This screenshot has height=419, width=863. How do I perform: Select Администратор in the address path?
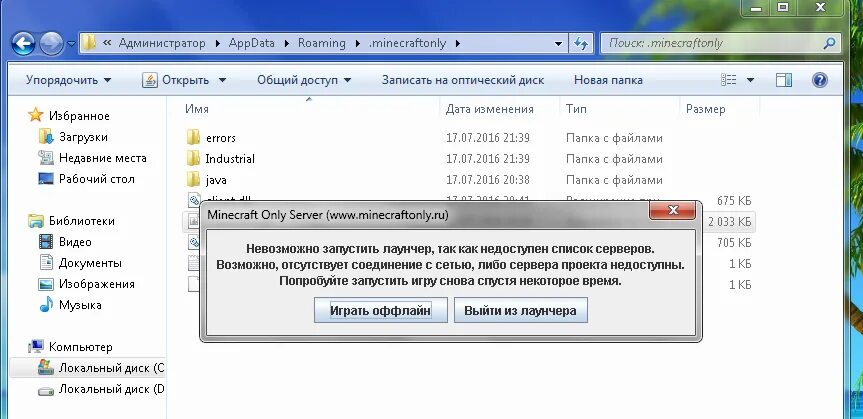point(162,43)
